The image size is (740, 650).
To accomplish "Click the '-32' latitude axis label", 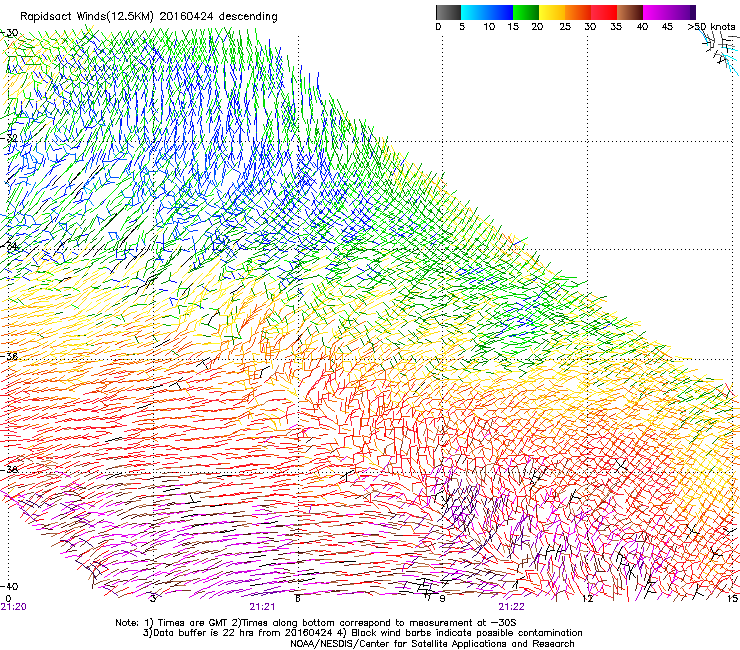I will 9,138.
